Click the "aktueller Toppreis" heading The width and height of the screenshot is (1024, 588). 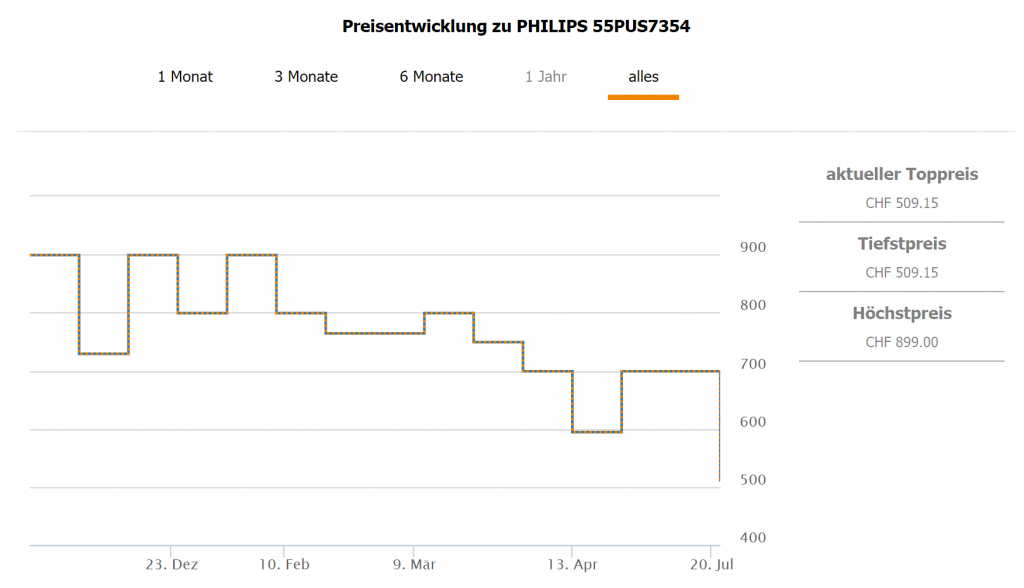point(901,175)
